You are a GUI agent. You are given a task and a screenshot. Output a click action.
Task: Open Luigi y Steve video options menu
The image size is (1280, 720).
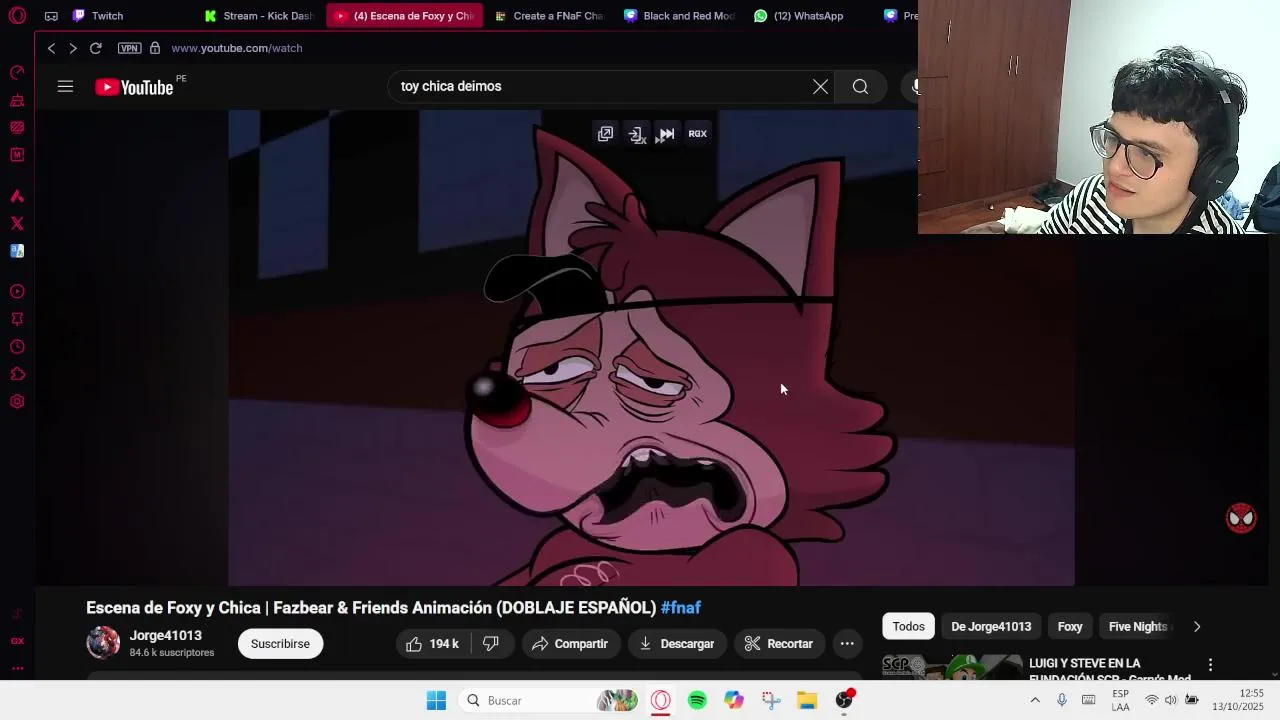coord(1210,665)
